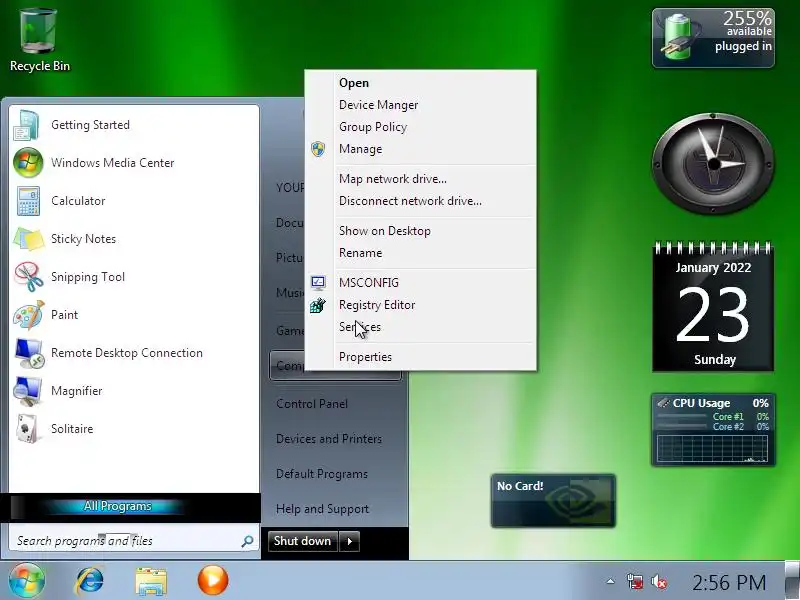Click the Shut down button
This screenshot has width=800, height=600.
pyautogui.click(x=303, y=541)
